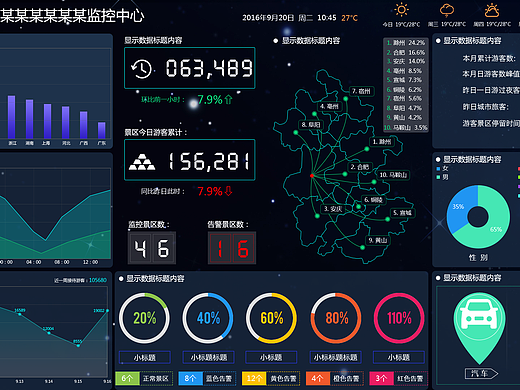This screenshot has width=520, height=390.
Task: Click the green map dot for 7. 宿州
Action: point(346,99)
